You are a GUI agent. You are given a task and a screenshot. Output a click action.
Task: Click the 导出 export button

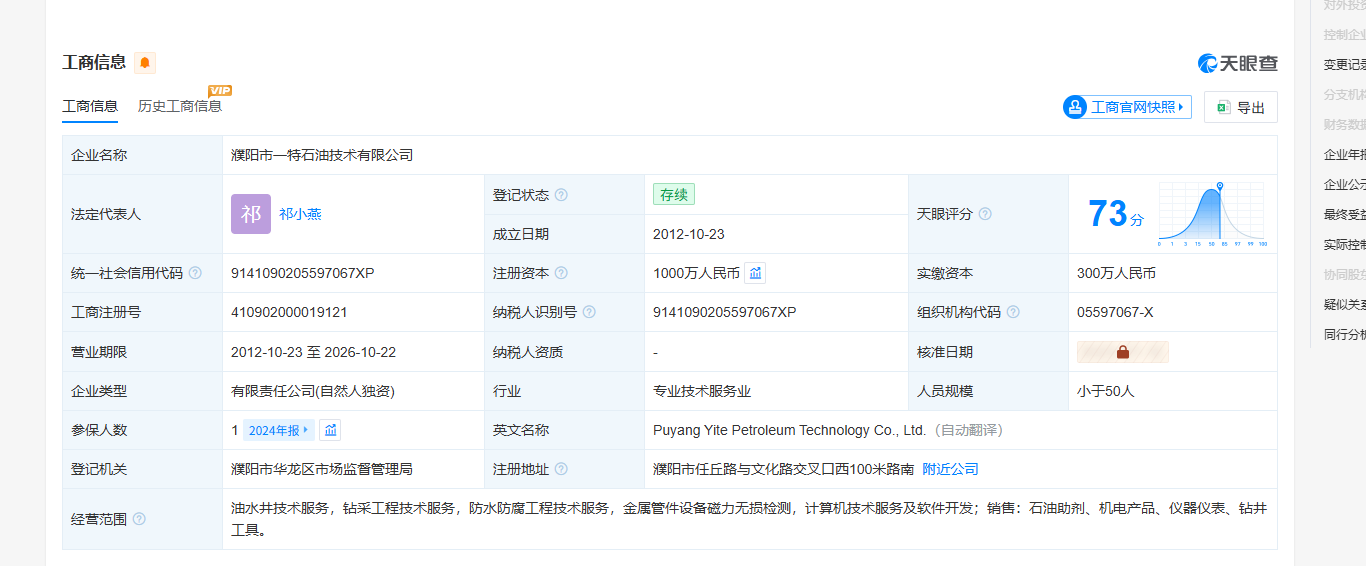[x=1240, y=107]
